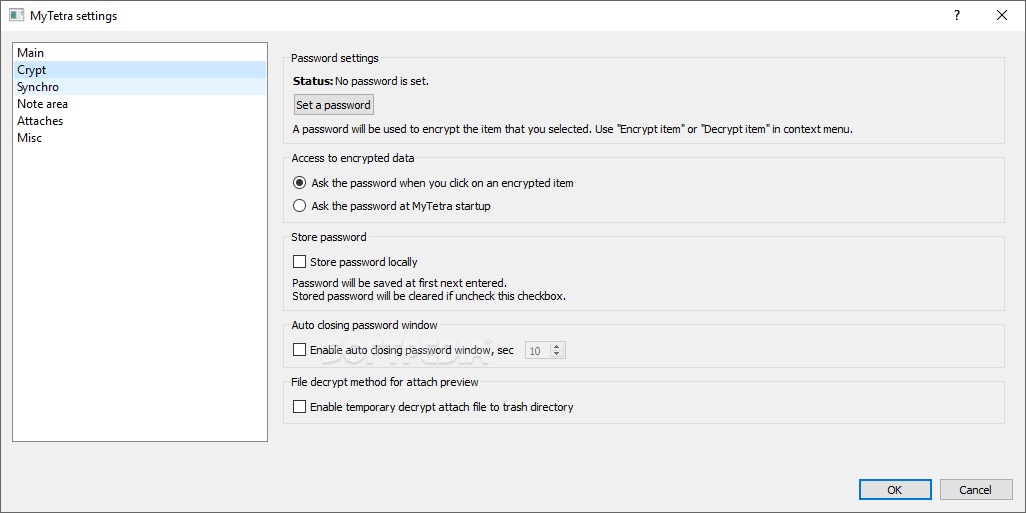Click the question mark help button

tap(957, 16)
